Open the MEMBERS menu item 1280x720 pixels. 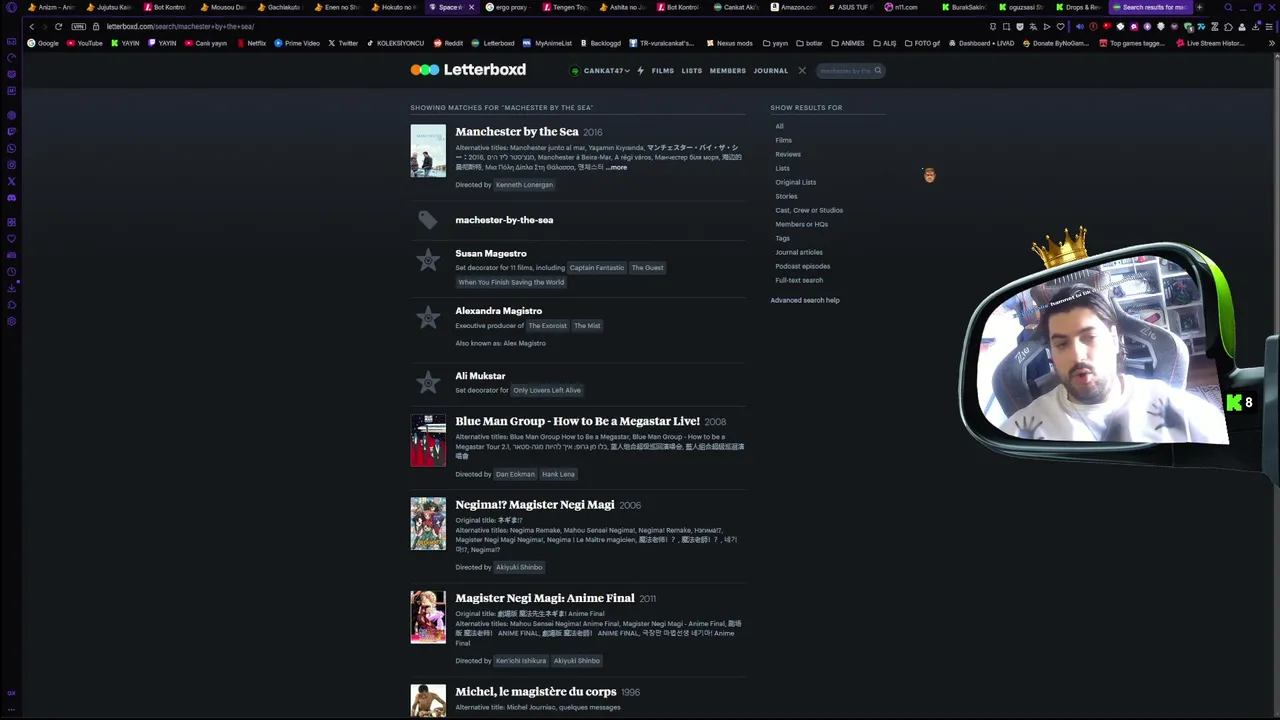(728, 71)
